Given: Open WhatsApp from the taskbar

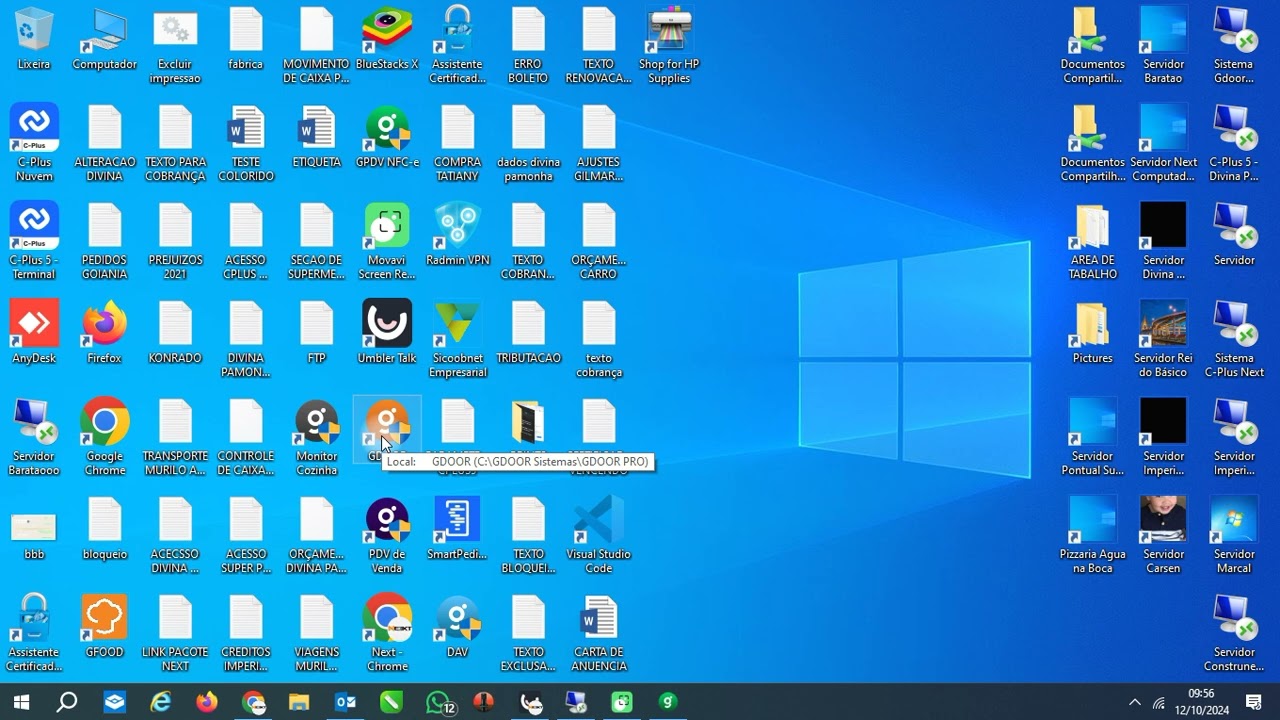Looking at the screenshot, I should [438, 702].
